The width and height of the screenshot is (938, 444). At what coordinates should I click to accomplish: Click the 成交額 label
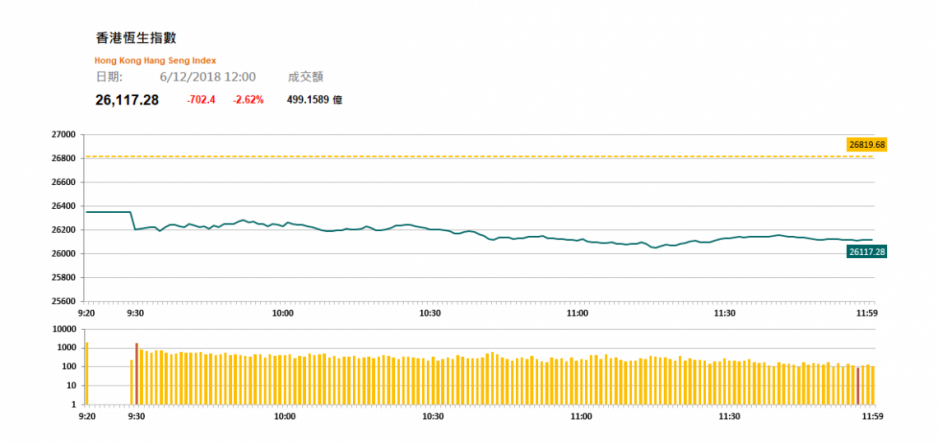306,77
